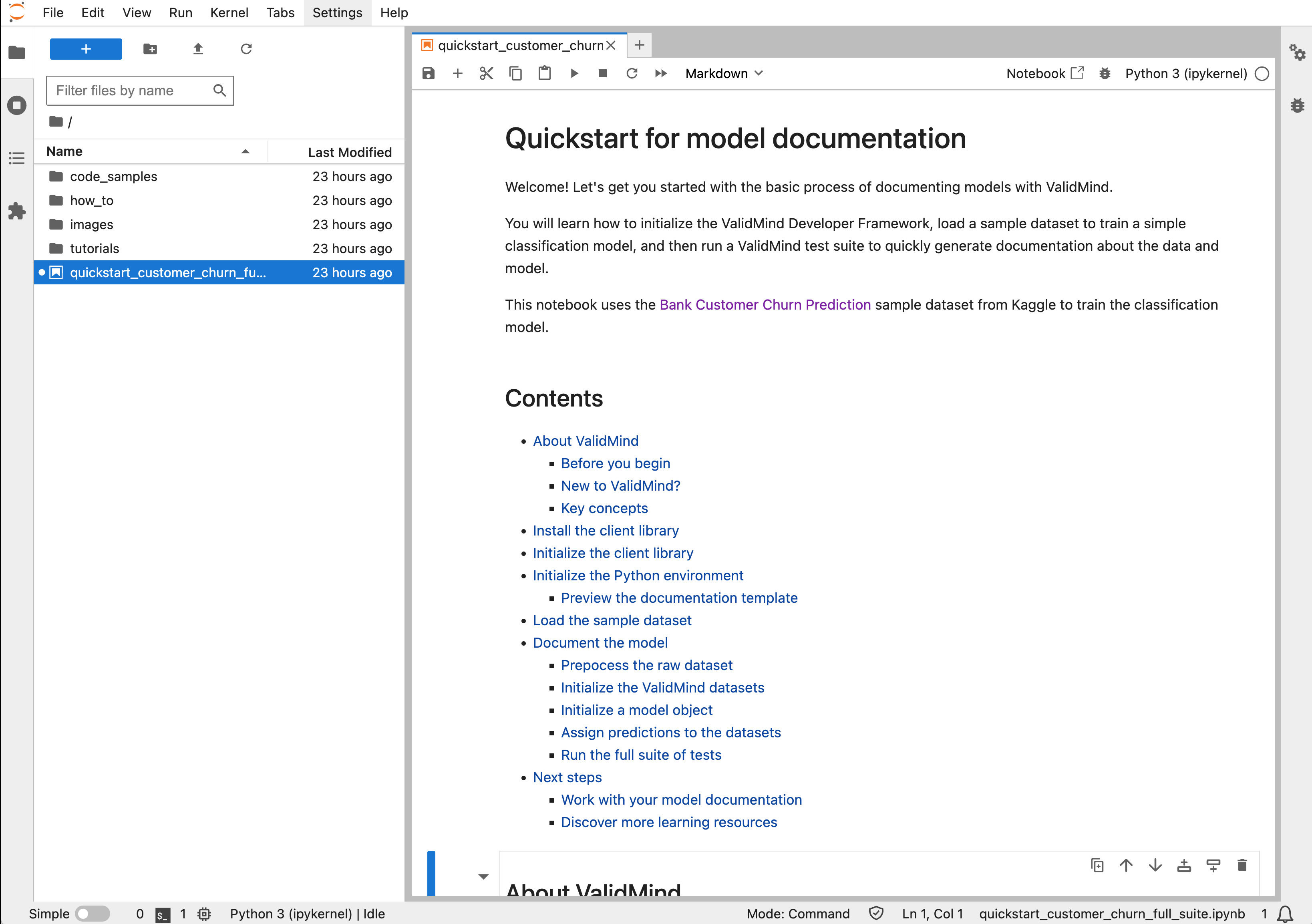
Task: Cut the selected cell with the scissors icon
Action: pyautogui.click(x=486, y=73)
